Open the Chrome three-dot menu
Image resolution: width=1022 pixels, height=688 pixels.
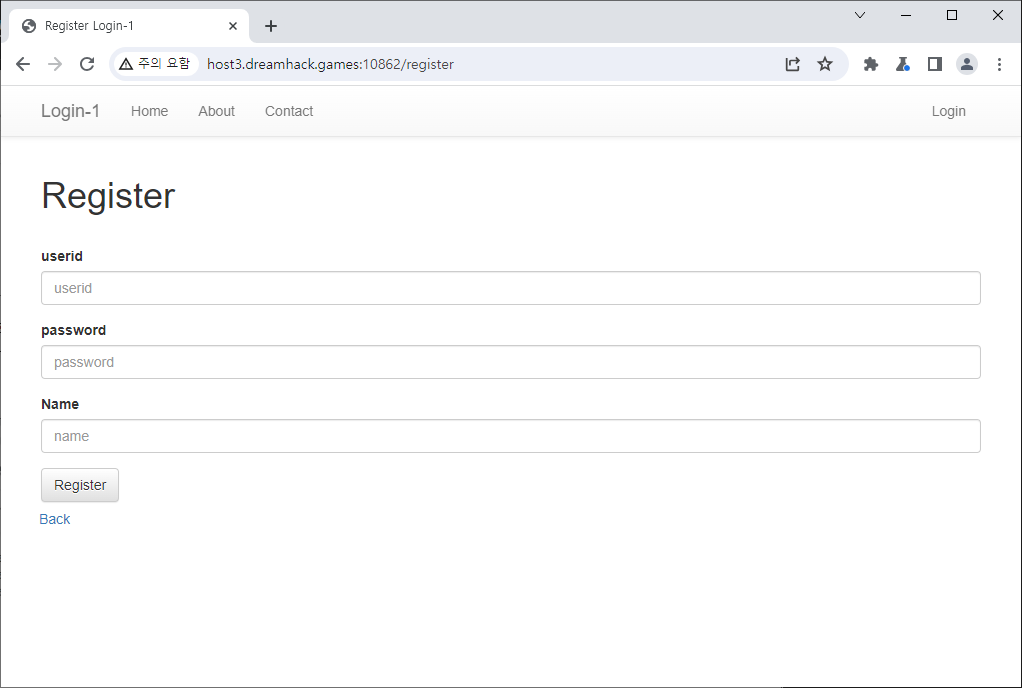click(x=999, y=64)
